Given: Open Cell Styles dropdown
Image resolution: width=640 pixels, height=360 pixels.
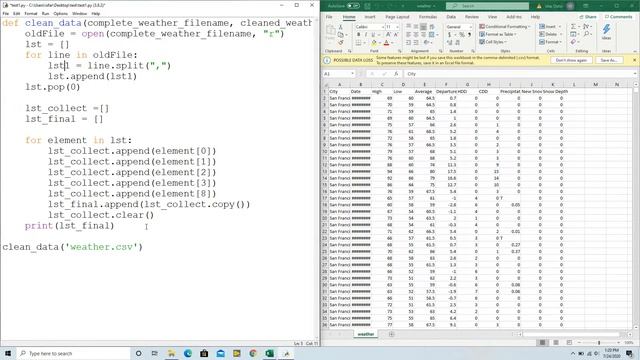Looking at the screenshot, I should (x=493, y=42).
